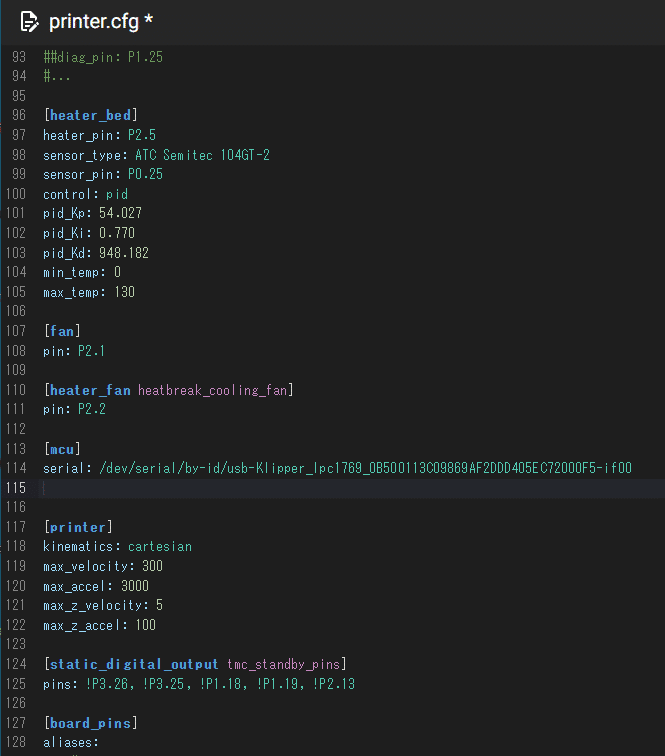Click line number 113 in gutter
The height and width of the screenshot is (756, 665).
16,449
